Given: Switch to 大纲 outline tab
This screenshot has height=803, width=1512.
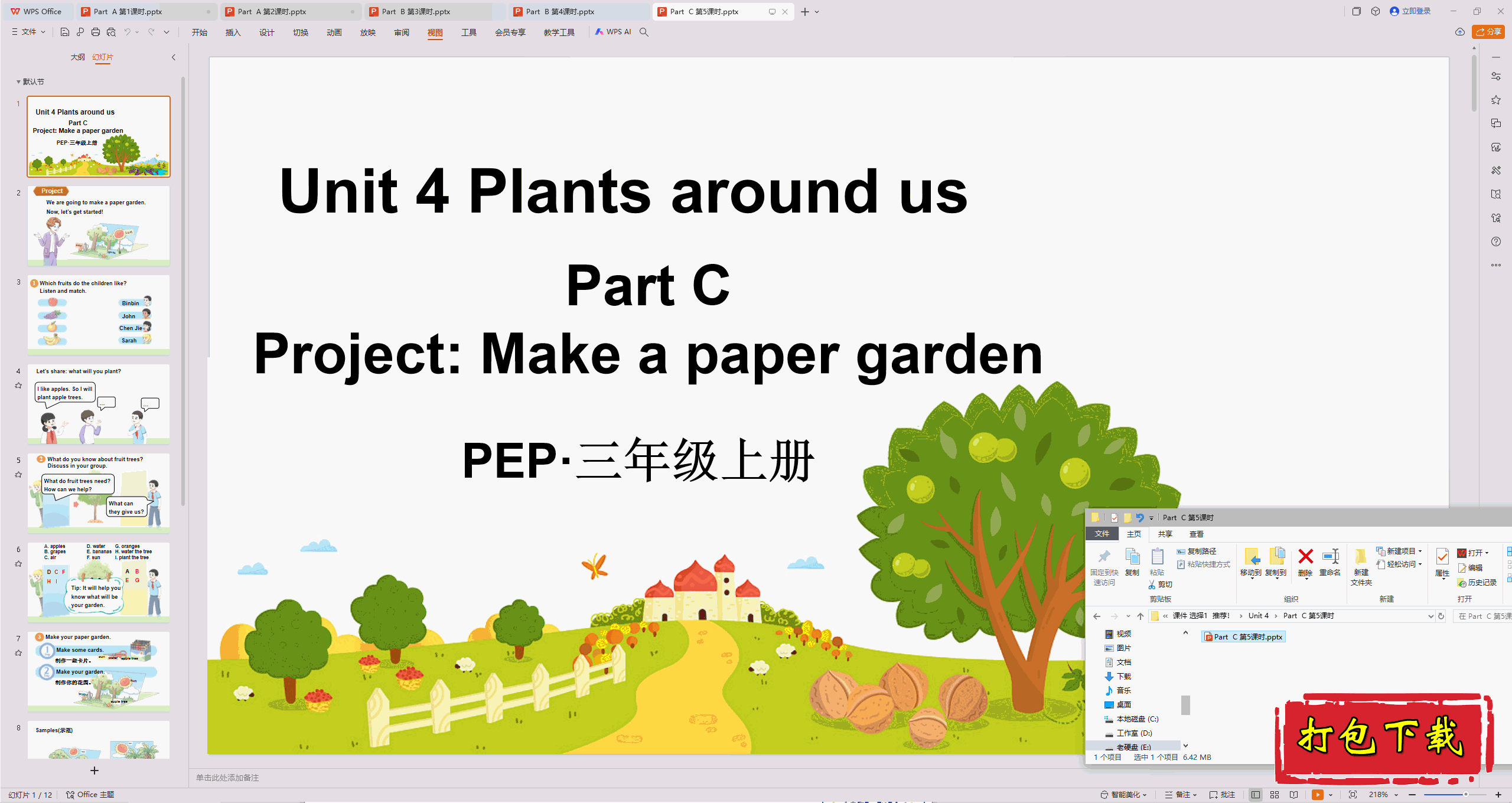Looking at the screenshot, I should [78, 57].
